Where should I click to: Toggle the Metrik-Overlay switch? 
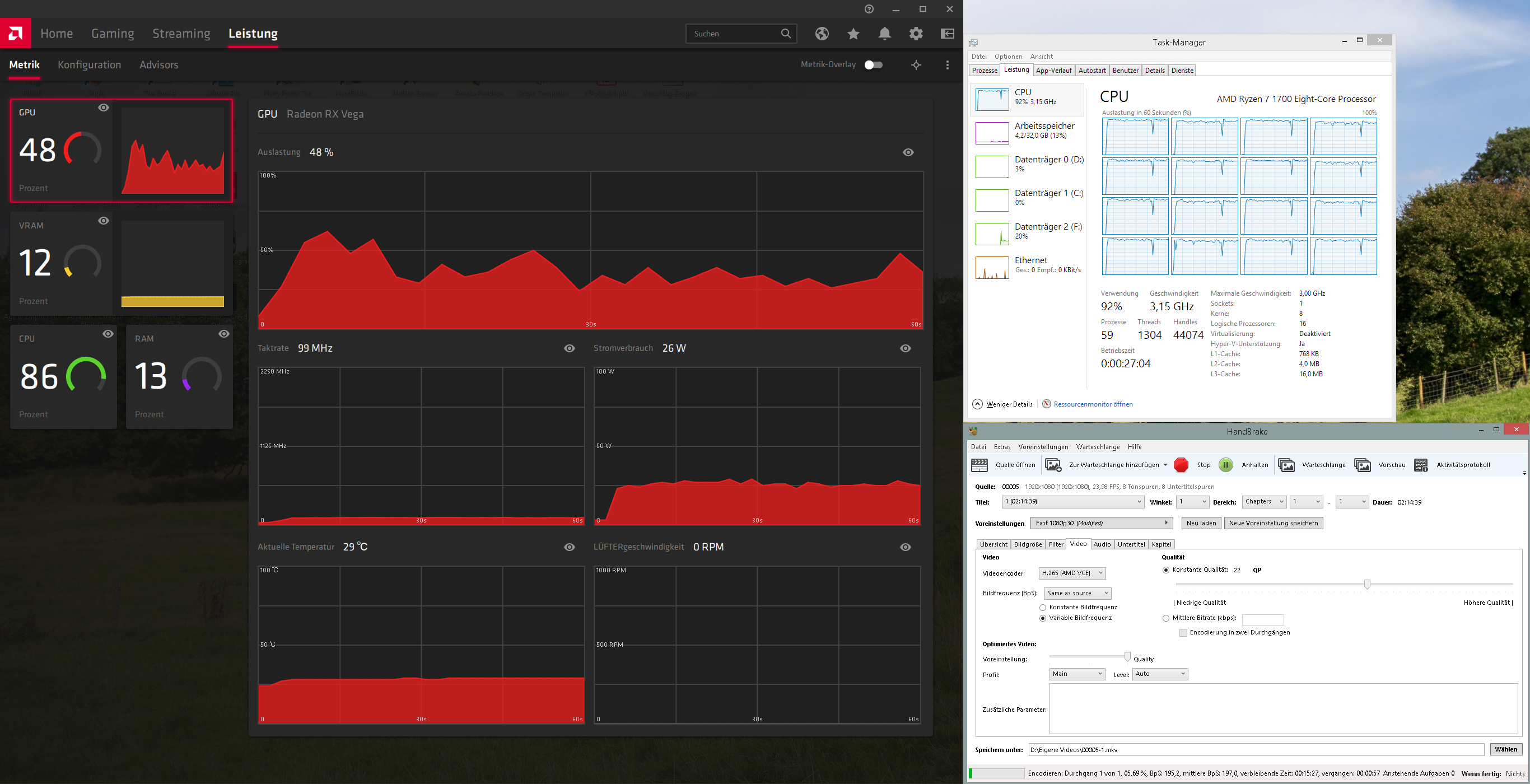[x=873, y=65]
